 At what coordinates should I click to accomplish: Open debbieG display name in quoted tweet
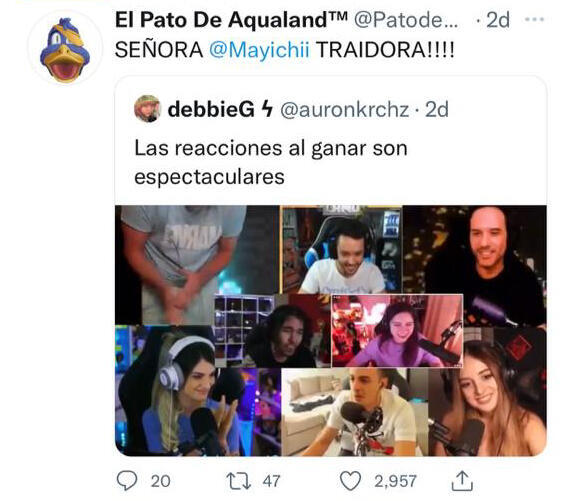[211, 109]
